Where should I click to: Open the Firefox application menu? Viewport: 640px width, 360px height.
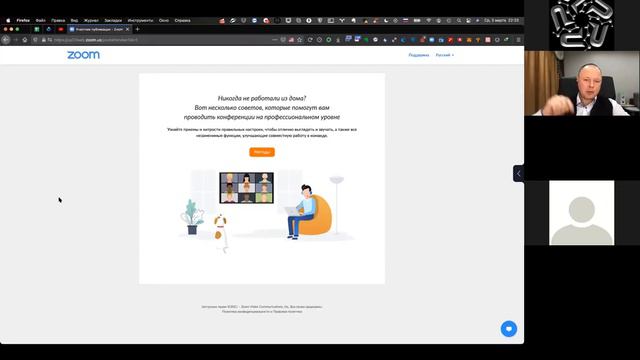pyautogui.click(x=23, y=20)
